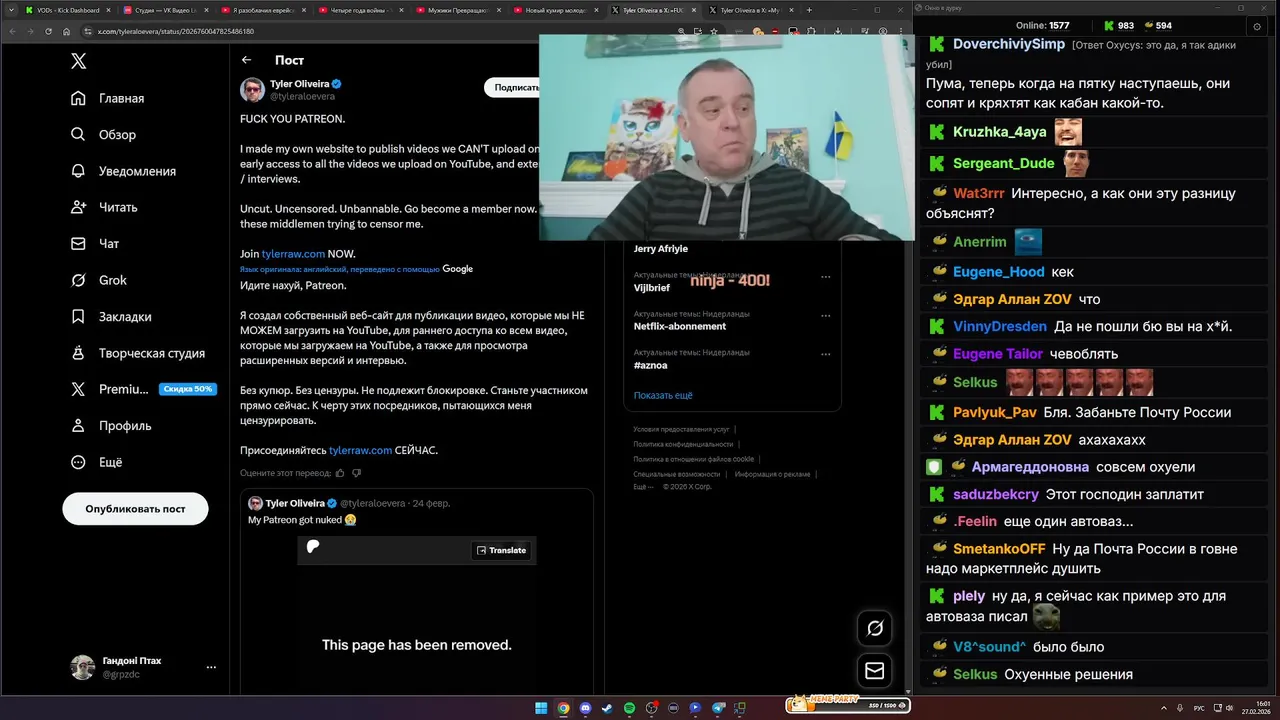Click Kruzhka_4aya username in chat
The height and width of the screenshot is (720, 1280).
[1000, 132]
